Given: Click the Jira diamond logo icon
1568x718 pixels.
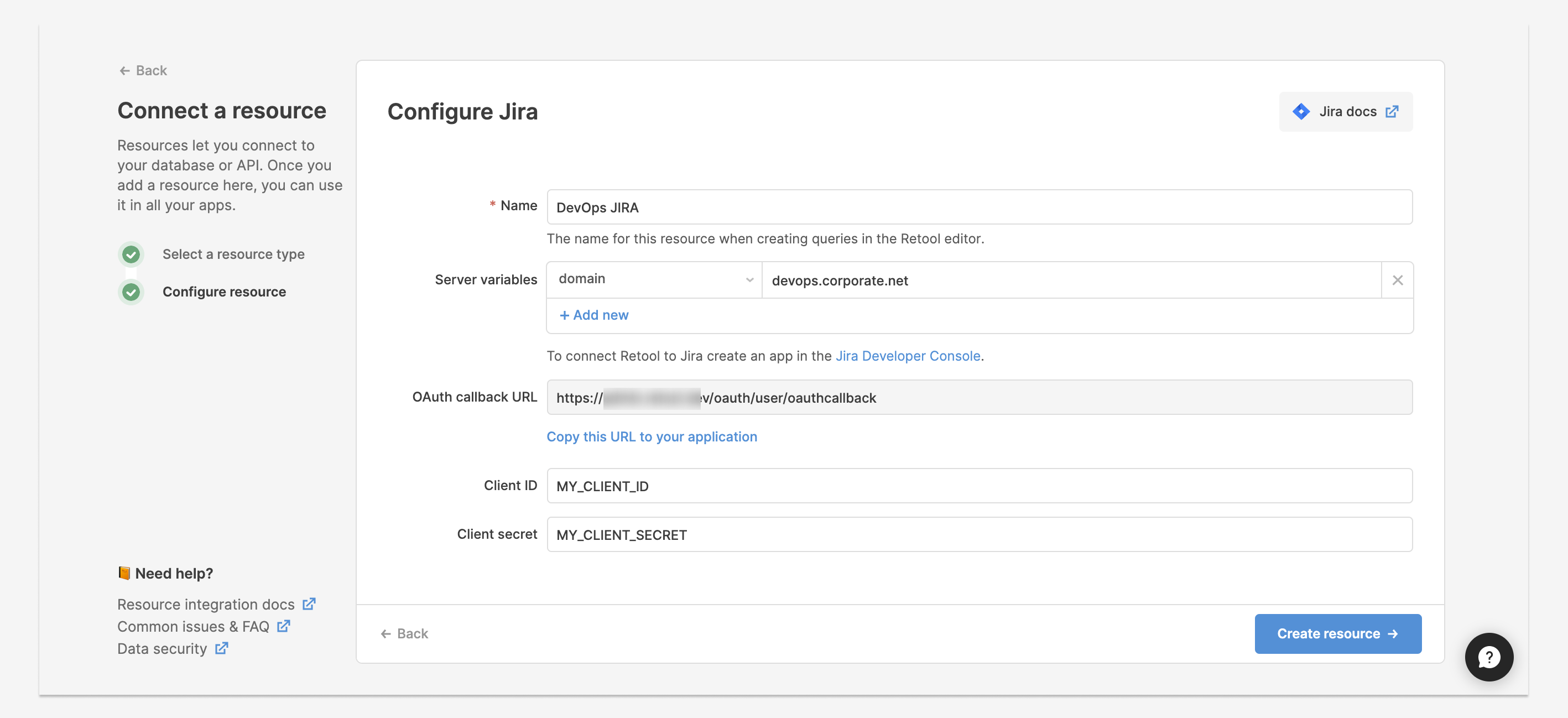Looking at the screenshot, I should (1301, 111).
